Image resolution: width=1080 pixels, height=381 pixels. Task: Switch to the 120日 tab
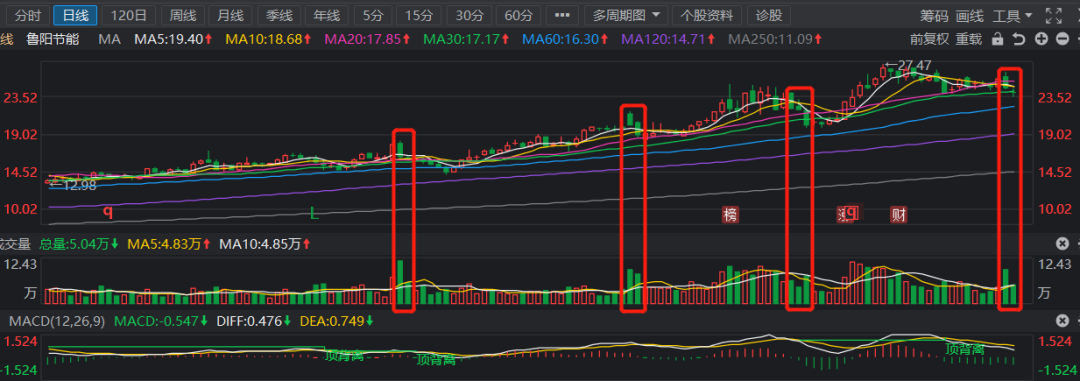(129, 15)
